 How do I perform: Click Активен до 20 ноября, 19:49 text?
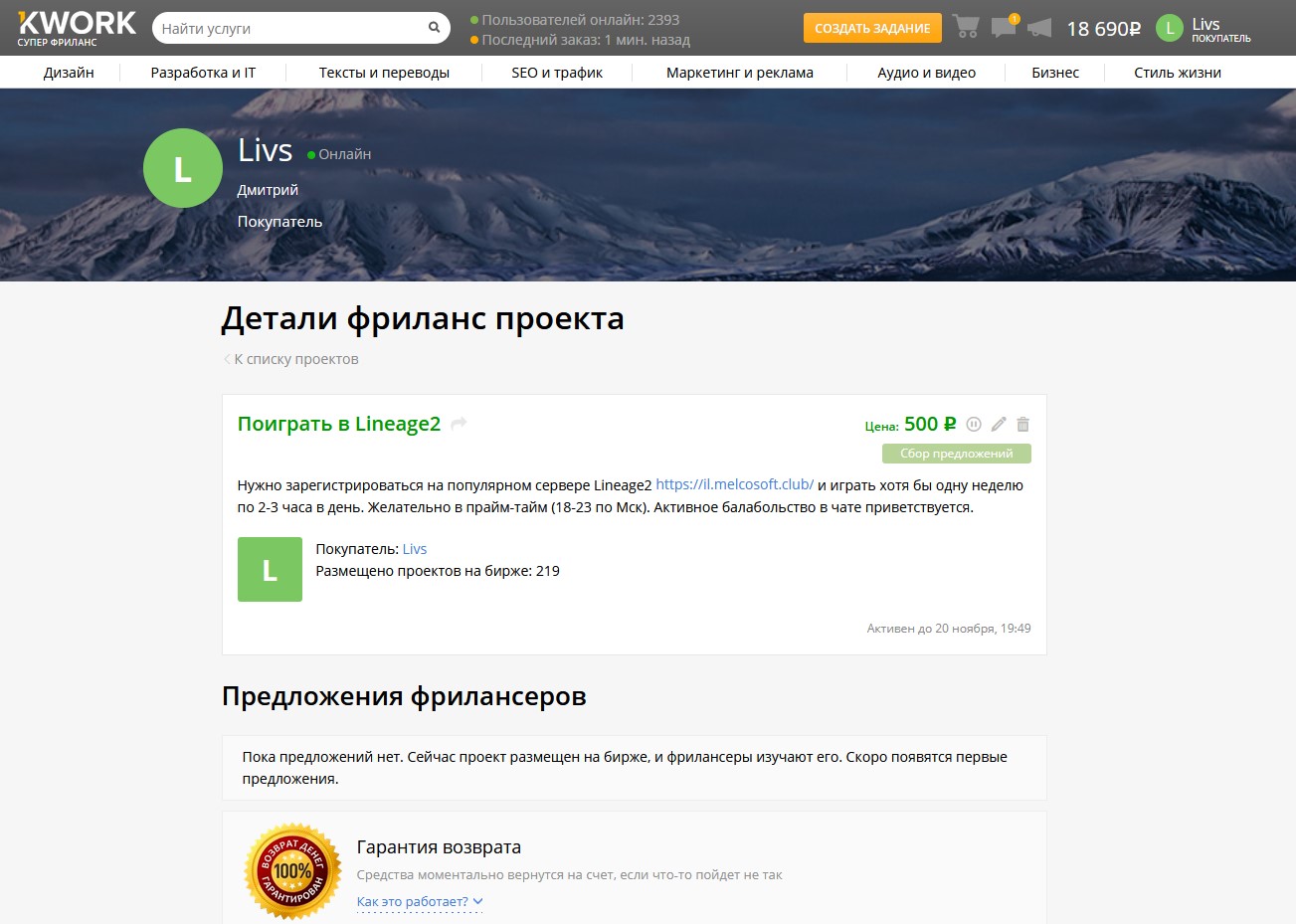point(949,629)
